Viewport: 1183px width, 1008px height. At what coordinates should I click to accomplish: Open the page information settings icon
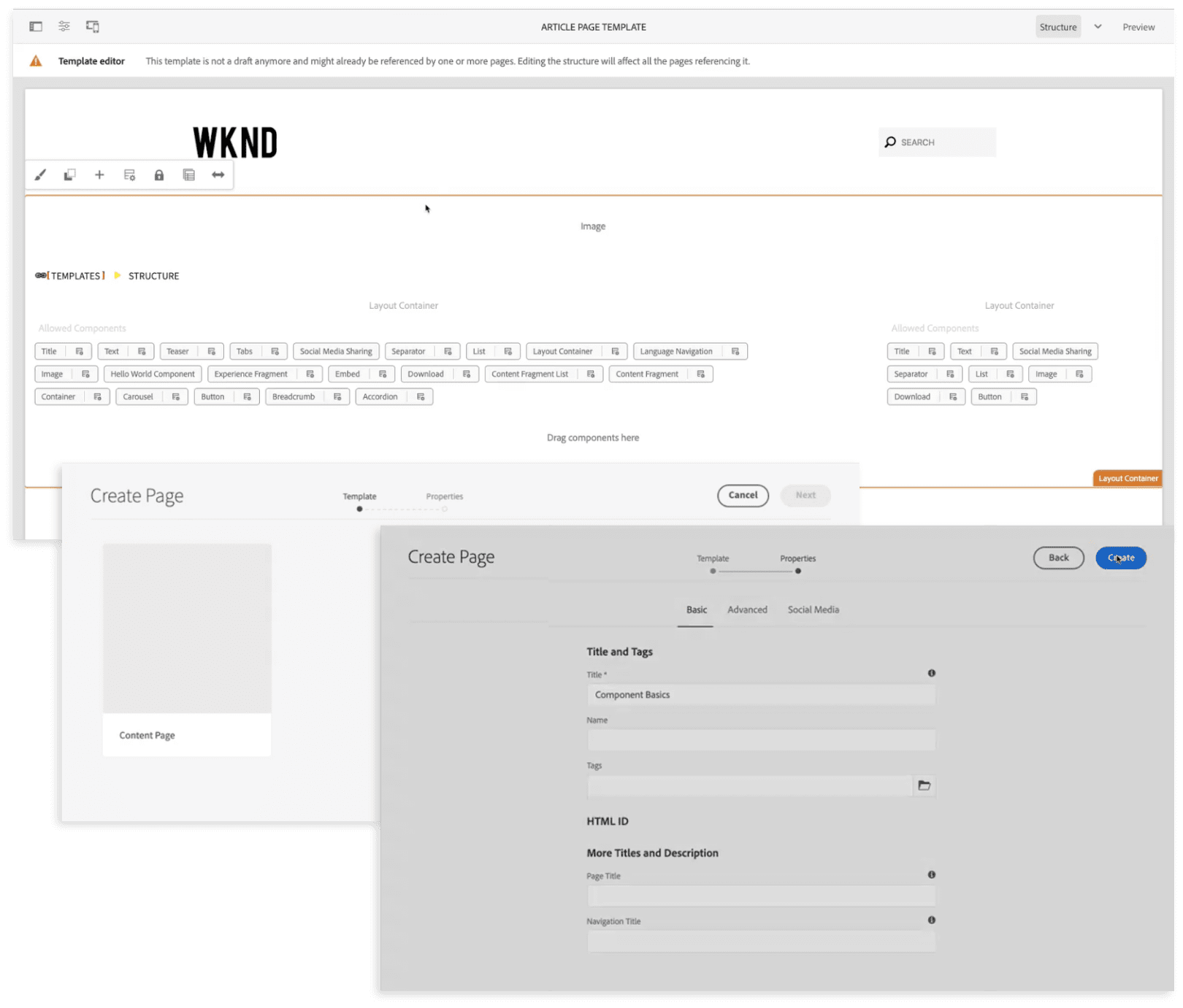click(64, 26)
